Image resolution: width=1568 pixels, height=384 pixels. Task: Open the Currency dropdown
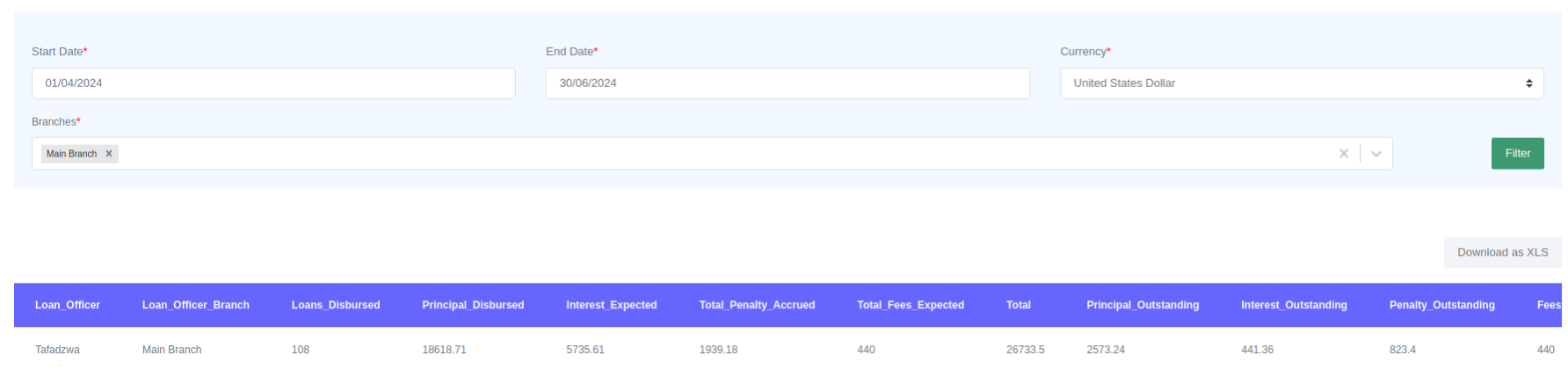[x=1301, y=83]
